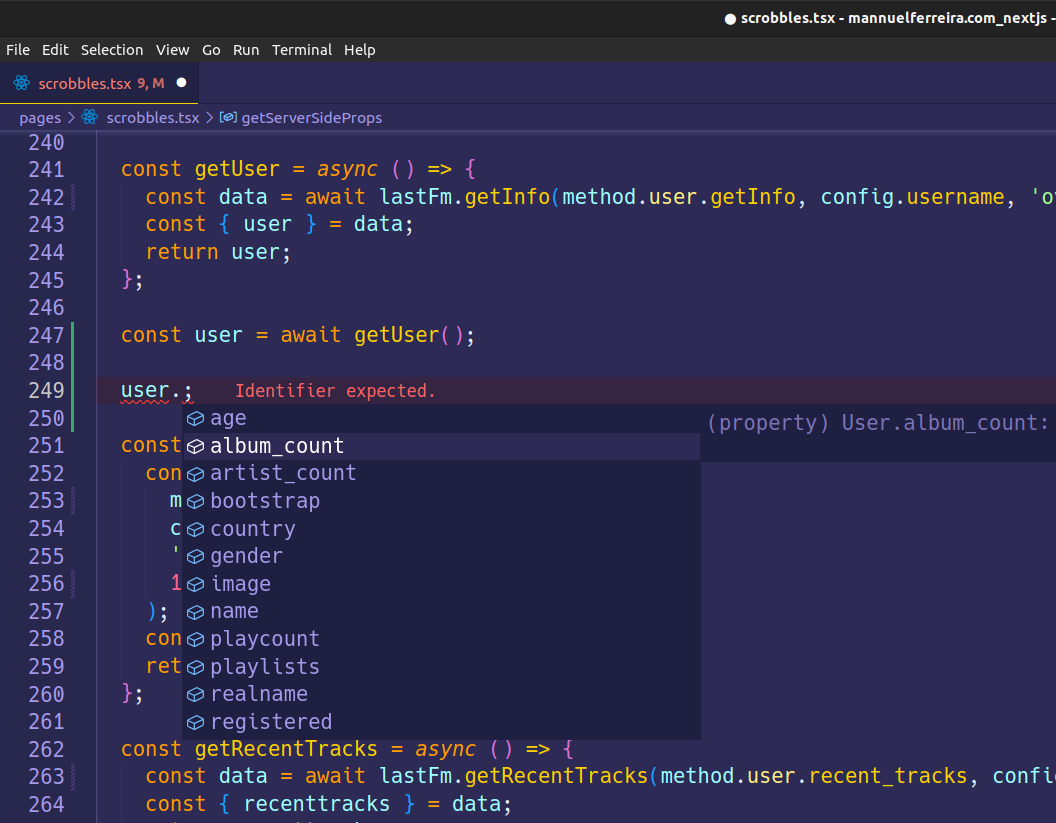This screenshot has height=823, width=1056.
Task: Click 'recenttracks' on line 264
Action: 317,804
